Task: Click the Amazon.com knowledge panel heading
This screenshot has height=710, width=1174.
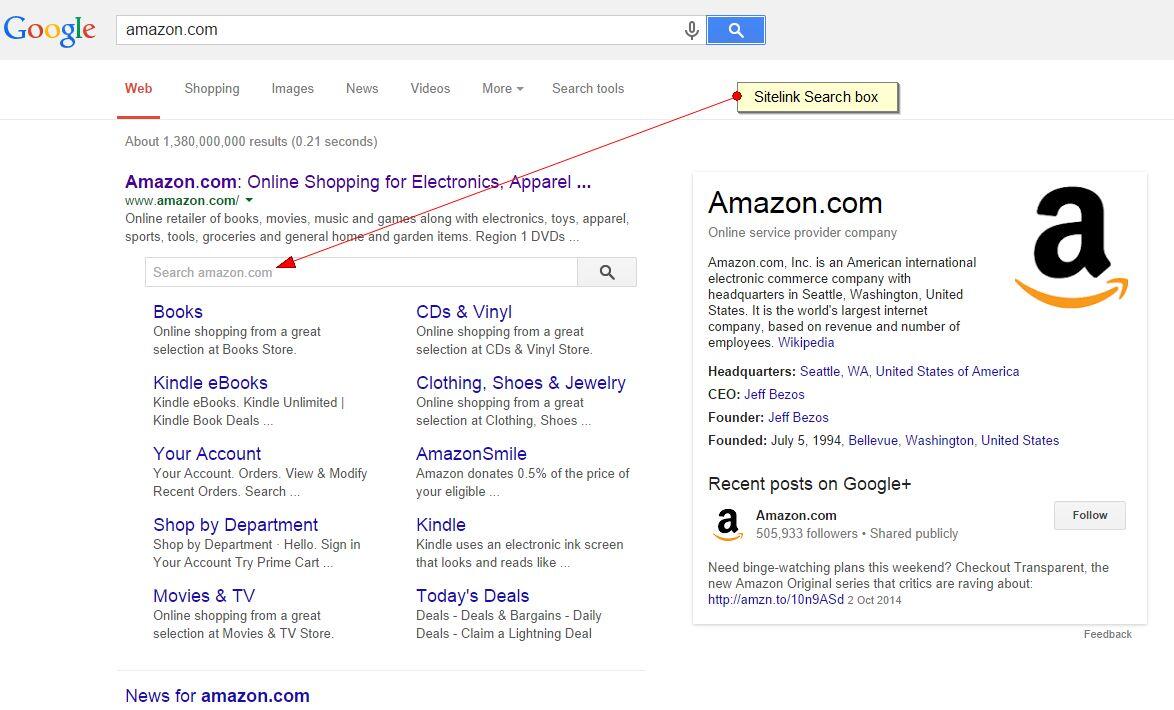Action: click(x=795, y=203)
